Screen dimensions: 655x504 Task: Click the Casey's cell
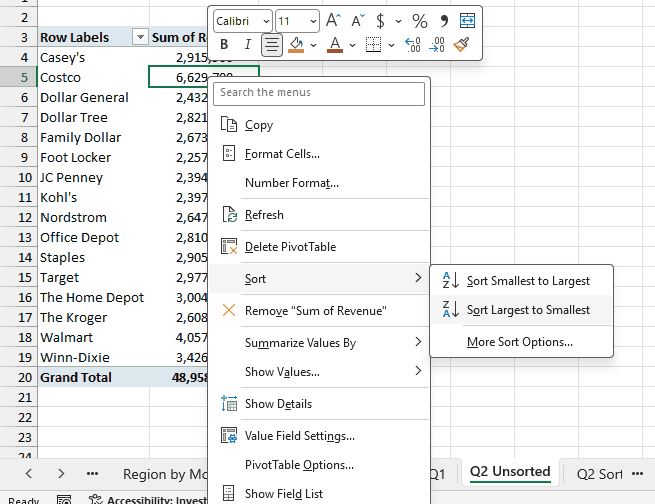(93, 57)
